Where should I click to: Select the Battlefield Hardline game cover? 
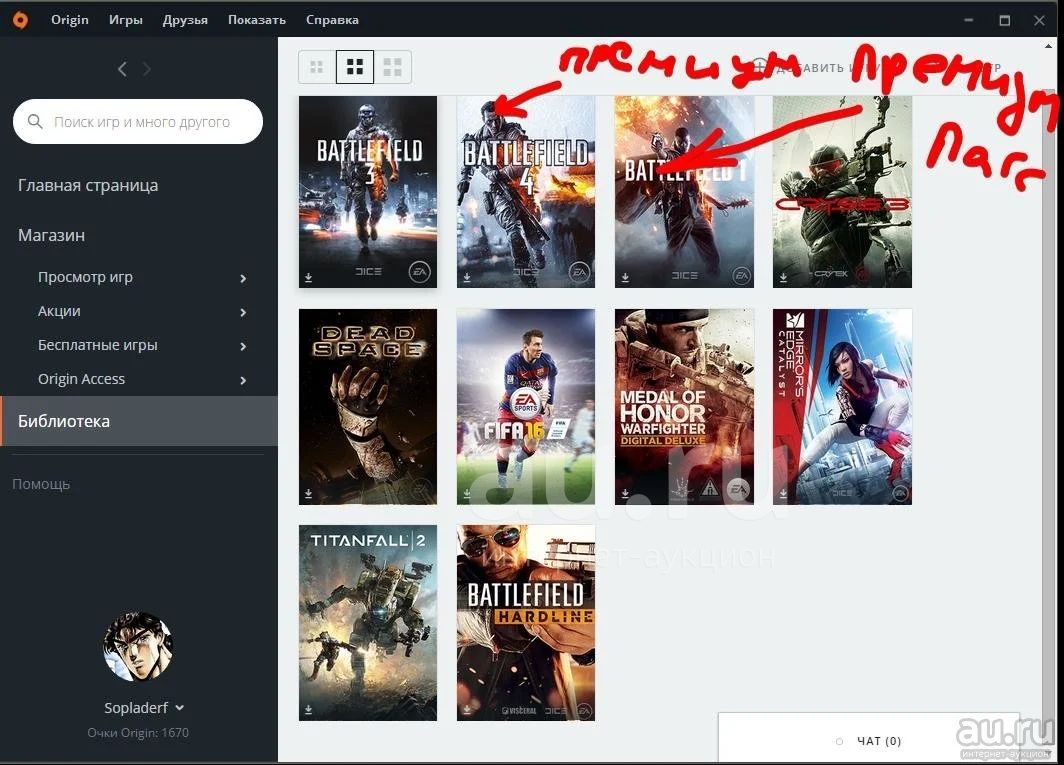(526, 622)
